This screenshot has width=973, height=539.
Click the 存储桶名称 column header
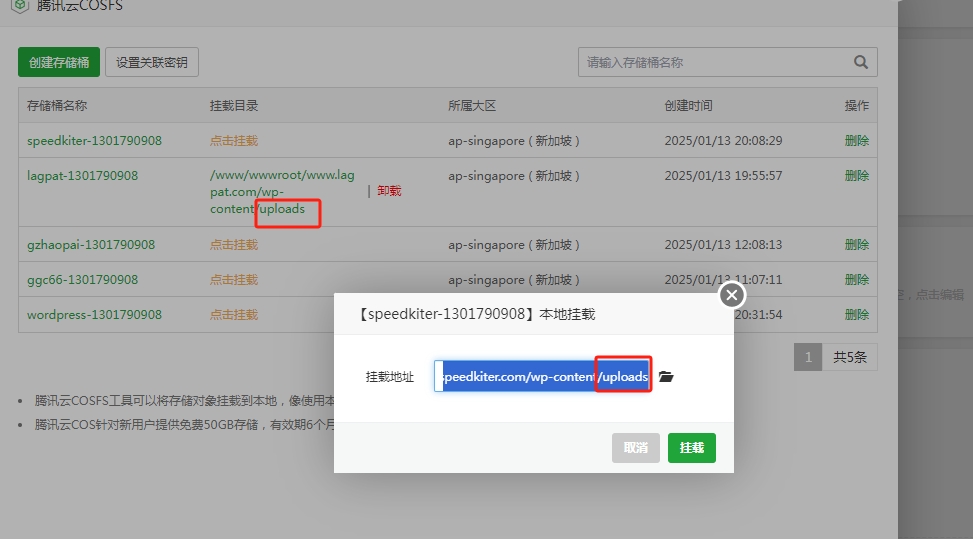57,106
